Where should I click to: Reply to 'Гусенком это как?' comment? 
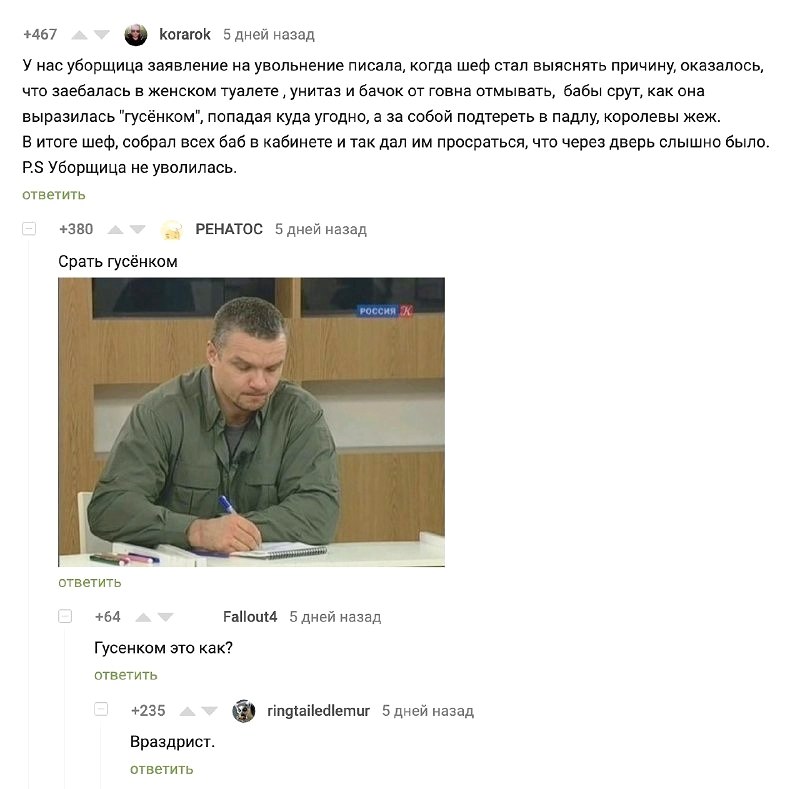click(126, 675)
